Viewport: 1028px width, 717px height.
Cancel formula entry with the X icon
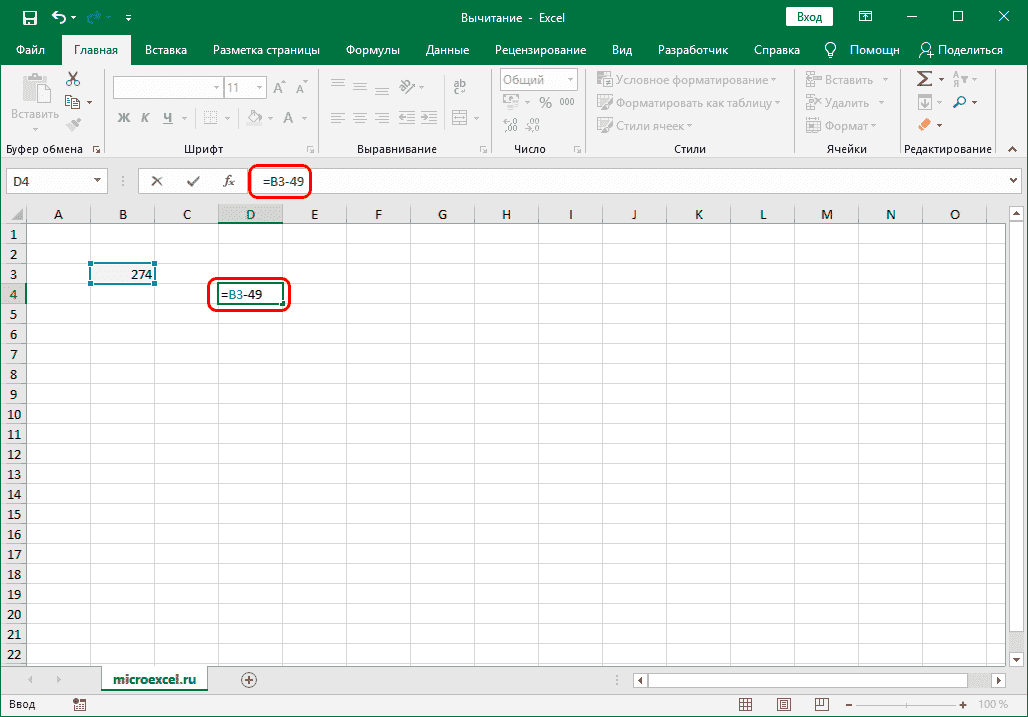click(x=157, y=181)
